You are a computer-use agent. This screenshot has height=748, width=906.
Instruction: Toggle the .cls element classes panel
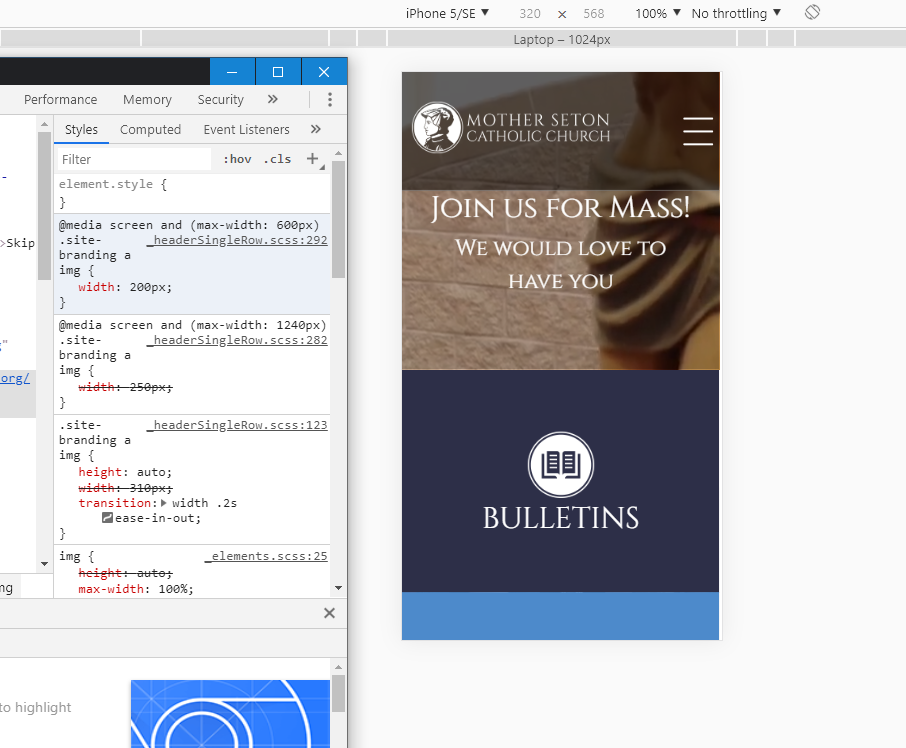277,159
